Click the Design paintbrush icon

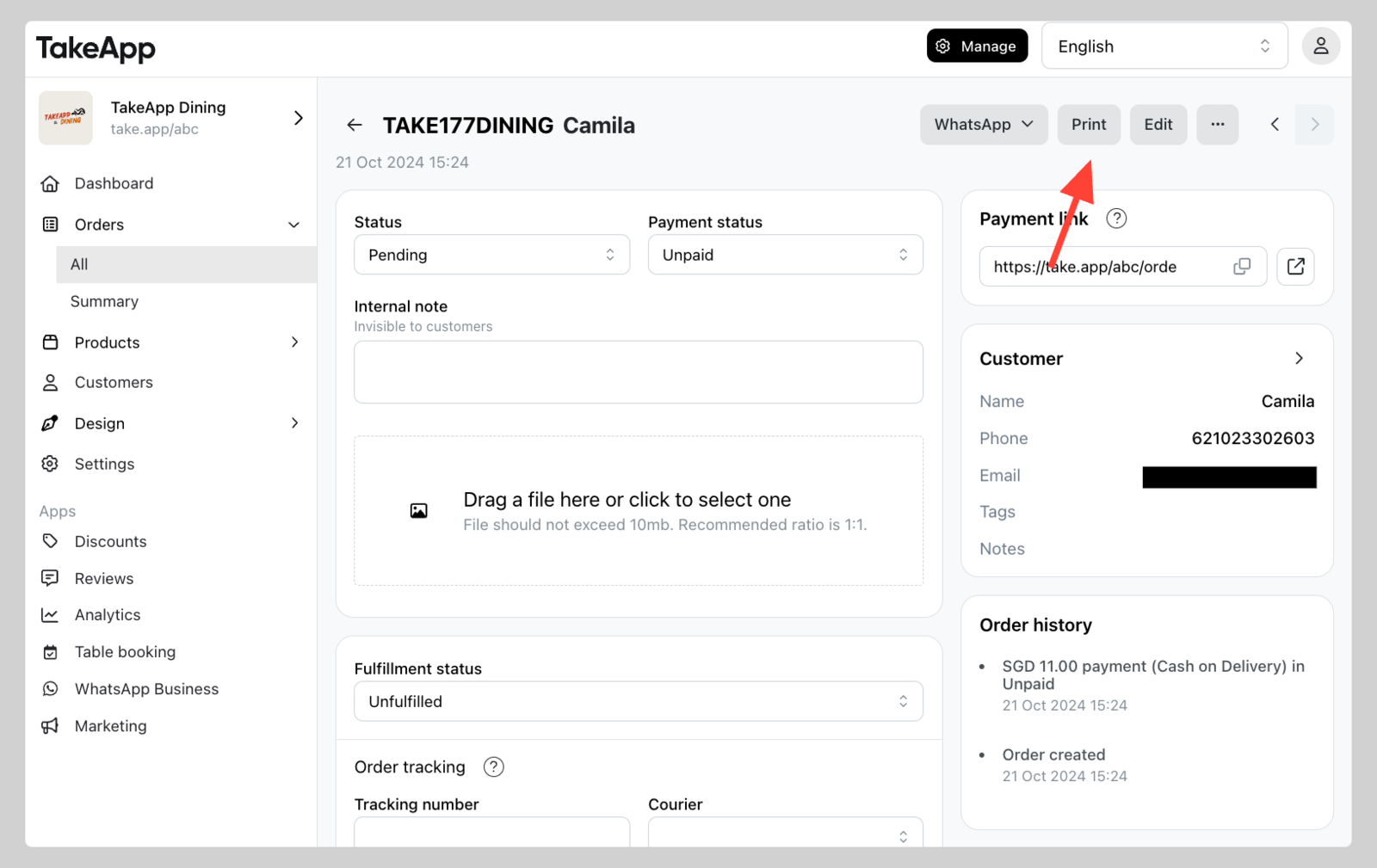pyautogui.click(x=50, y=423)
